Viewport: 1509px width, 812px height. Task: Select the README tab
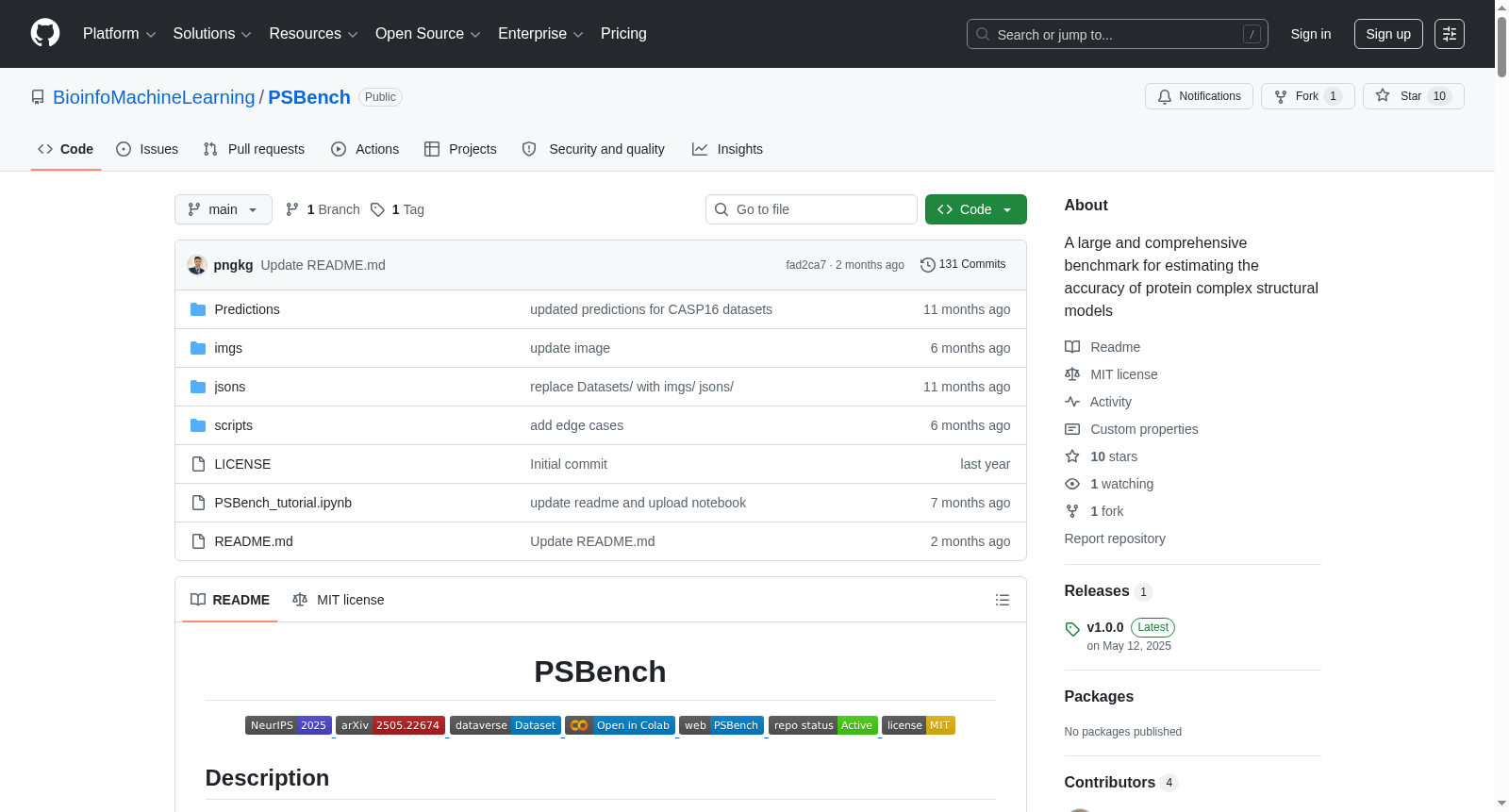(x=230, y=600)
